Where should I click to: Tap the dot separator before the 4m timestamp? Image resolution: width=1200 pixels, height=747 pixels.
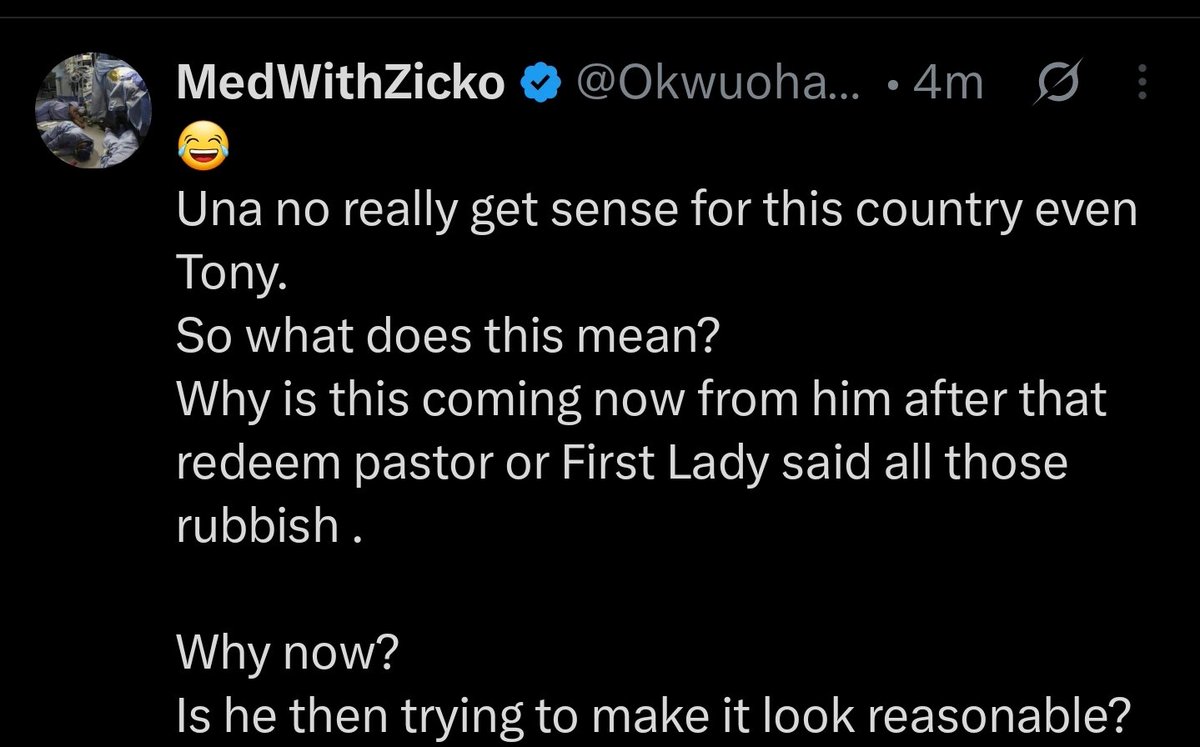point(892,88)
